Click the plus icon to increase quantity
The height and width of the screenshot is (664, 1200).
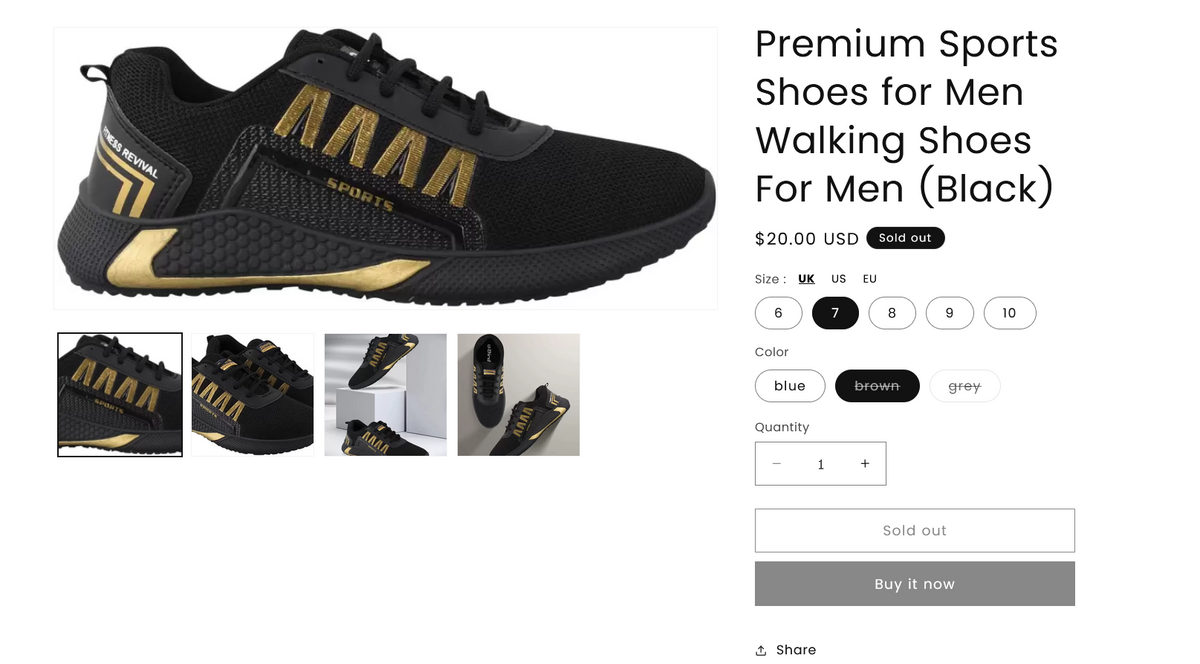pyautogui.click(x=864, y=463)
